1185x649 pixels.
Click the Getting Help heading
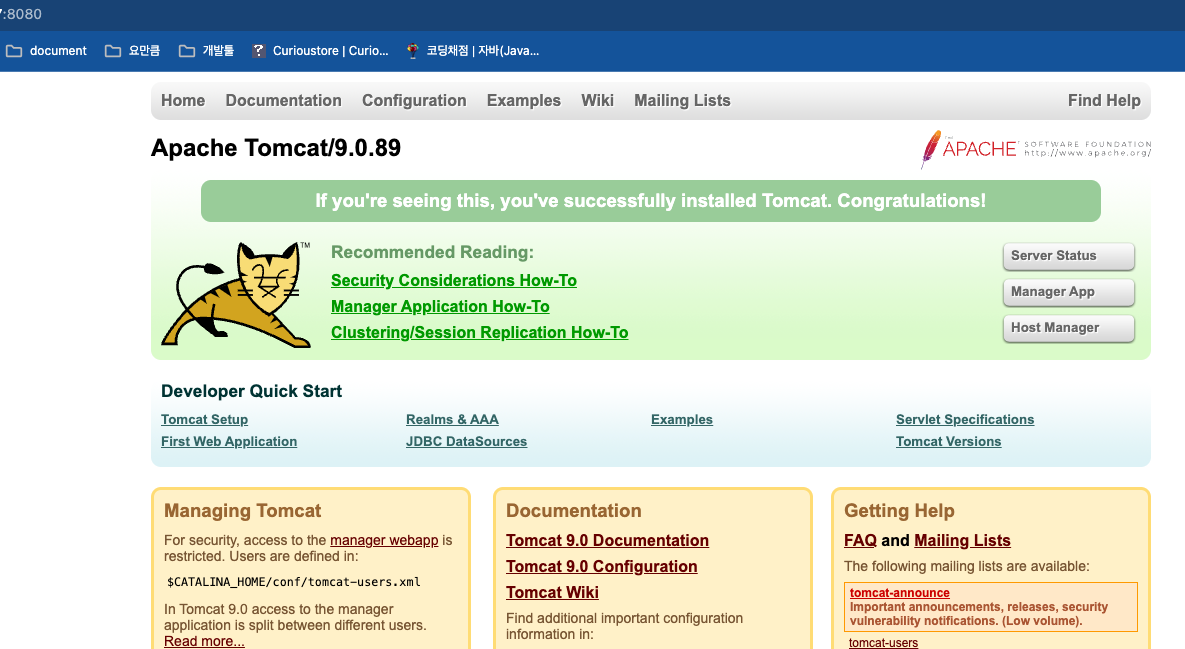(899, 511)
